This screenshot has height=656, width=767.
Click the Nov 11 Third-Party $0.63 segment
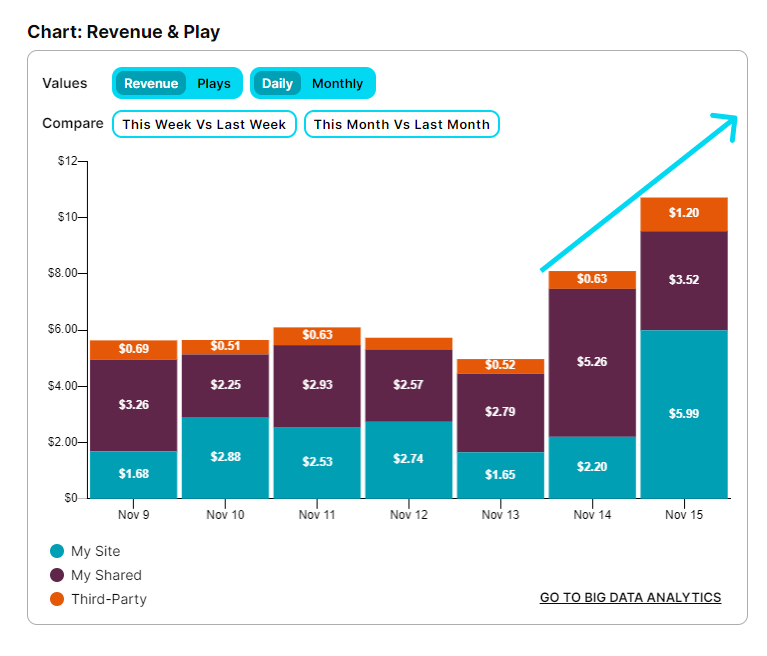[x=317, y=336]
